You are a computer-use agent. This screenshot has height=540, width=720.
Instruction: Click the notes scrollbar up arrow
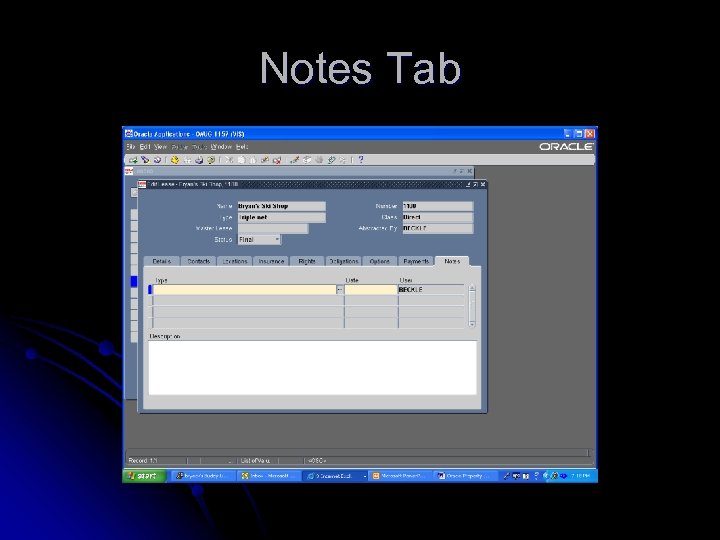pos(472,288)
